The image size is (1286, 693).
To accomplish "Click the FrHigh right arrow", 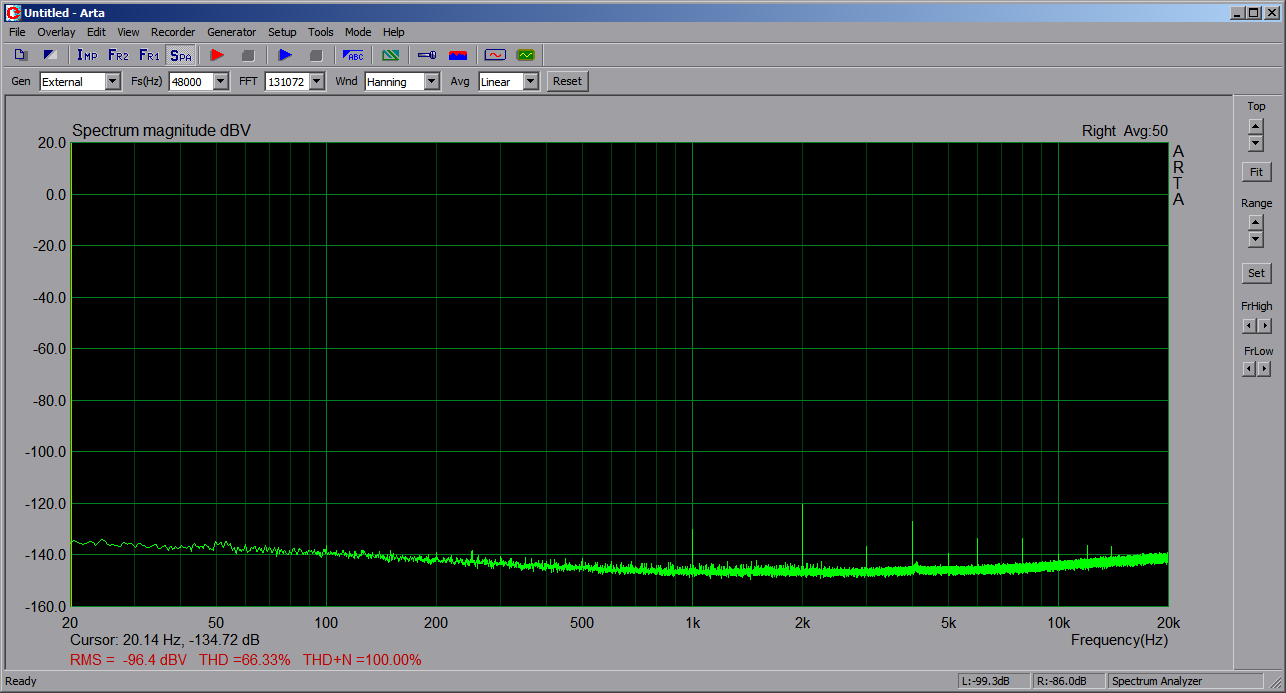I will point(1264,325).
